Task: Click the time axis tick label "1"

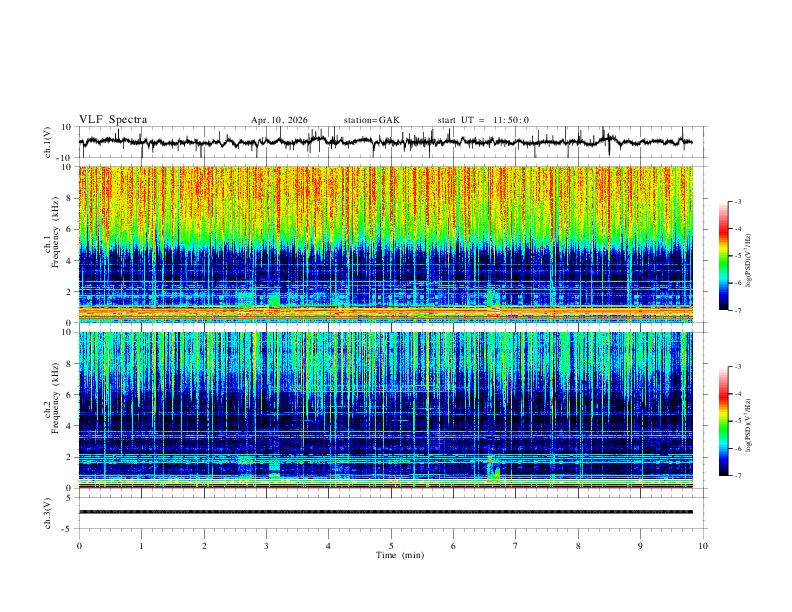Action: point(142,546)
